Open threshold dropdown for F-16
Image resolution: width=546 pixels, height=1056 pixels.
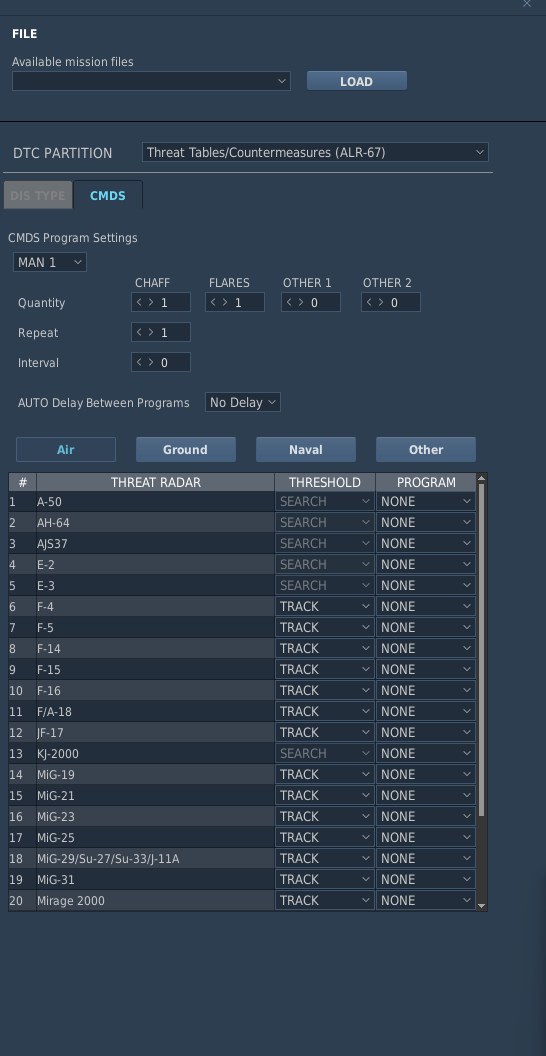325,690
